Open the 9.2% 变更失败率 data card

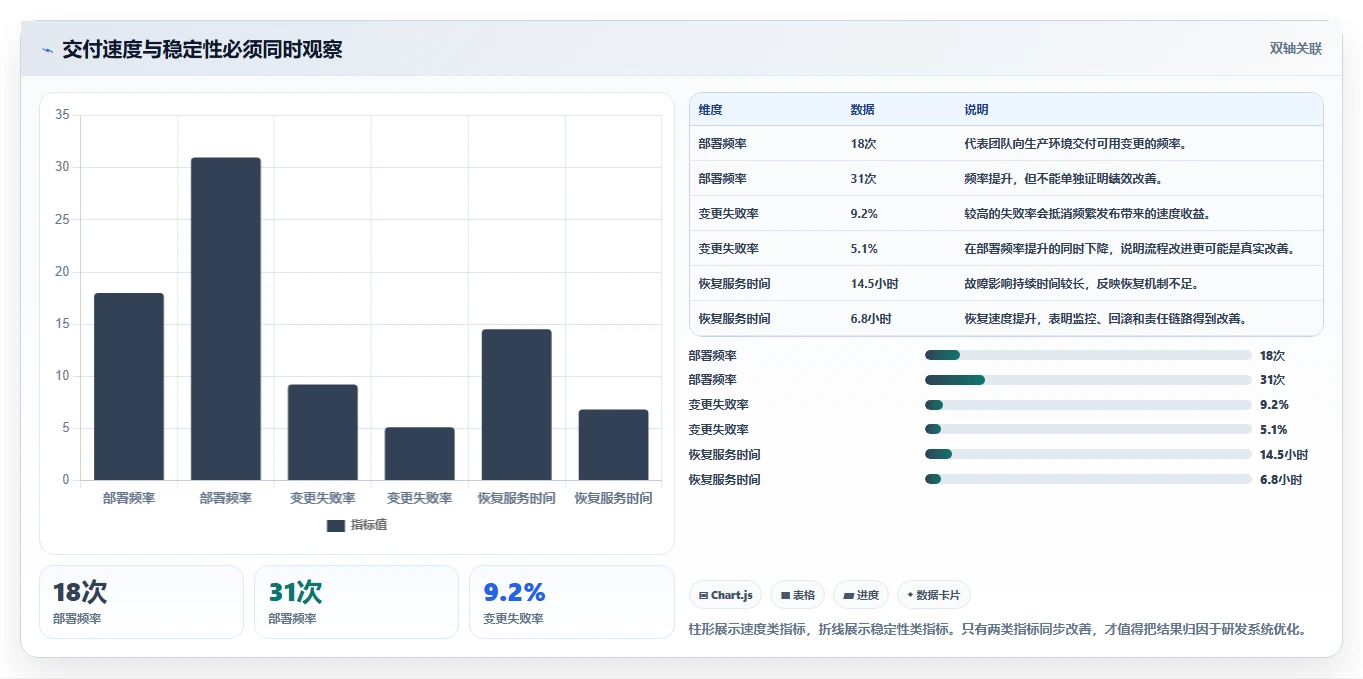coord(571,602)
